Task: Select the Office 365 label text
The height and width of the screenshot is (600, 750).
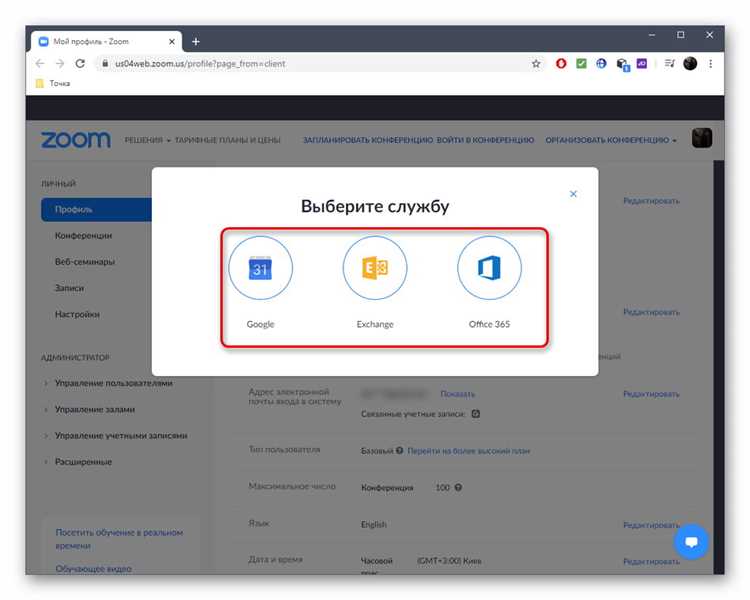Action: (489, 324)
